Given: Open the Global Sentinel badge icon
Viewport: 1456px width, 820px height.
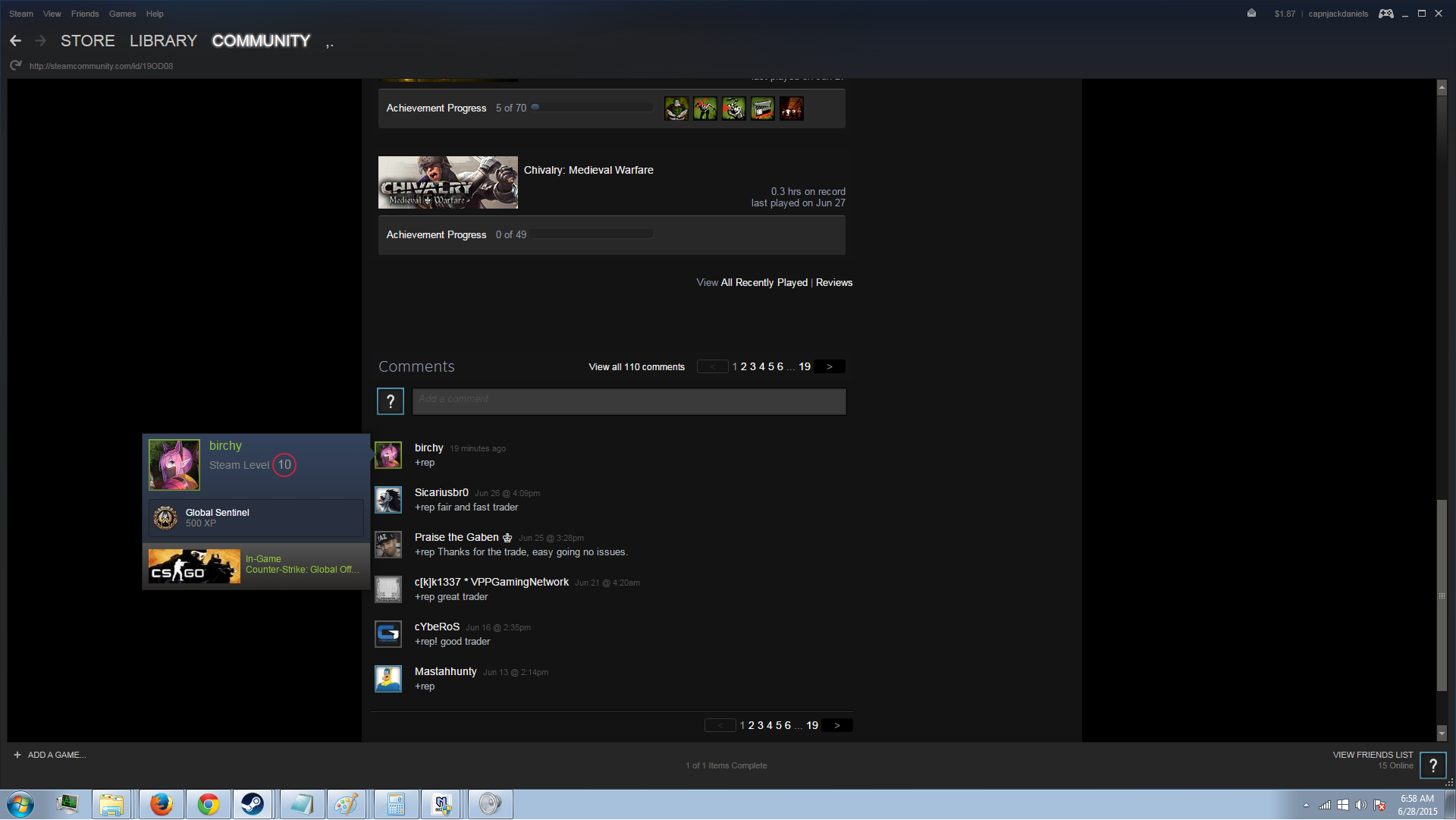Looking at the screenshot, I should pos(165,518).
